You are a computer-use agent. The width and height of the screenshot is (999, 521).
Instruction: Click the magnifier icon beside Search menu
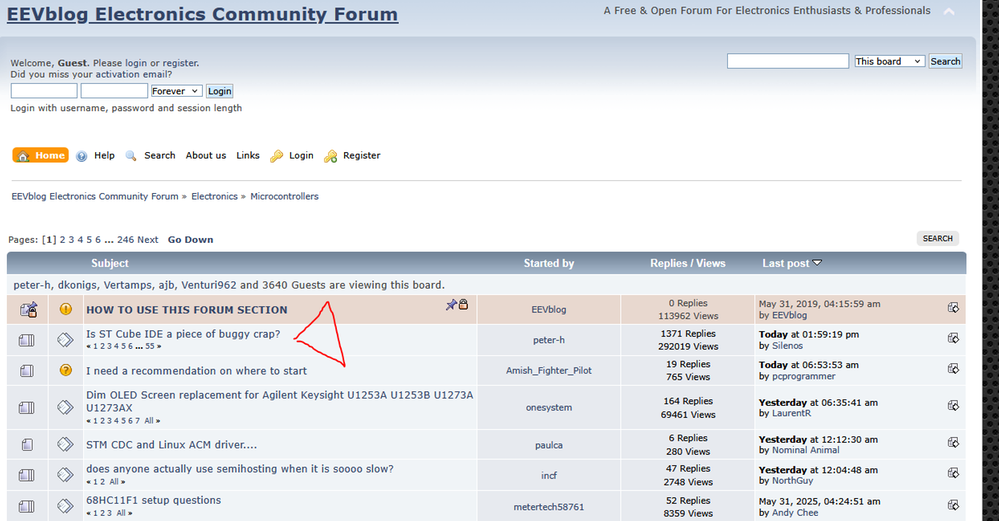[131, 155]
